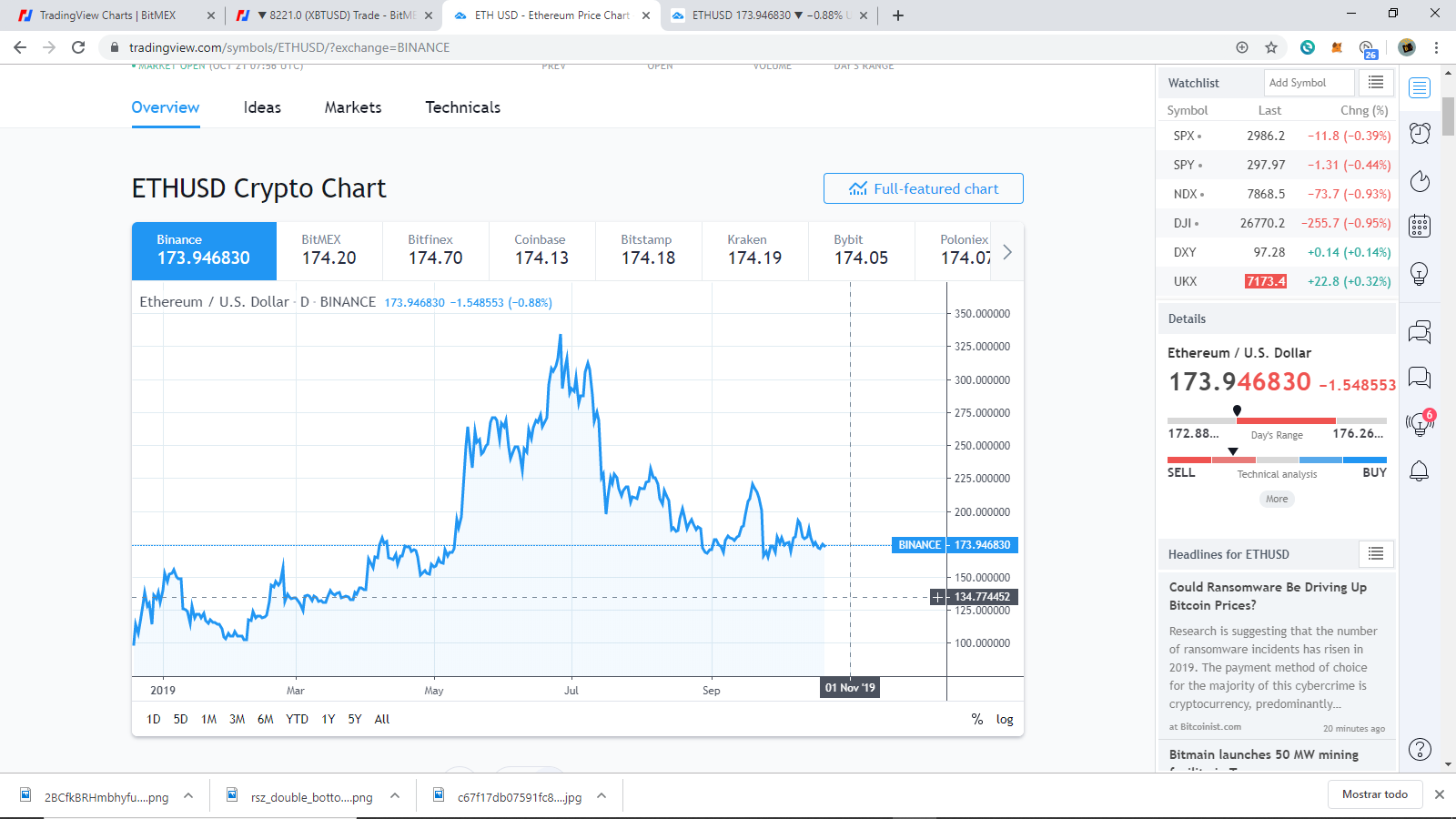This screenshot has height=819, width=1456.
Task: Open the ransomware Bitcoin prices headline
Action: [1268, 596]
